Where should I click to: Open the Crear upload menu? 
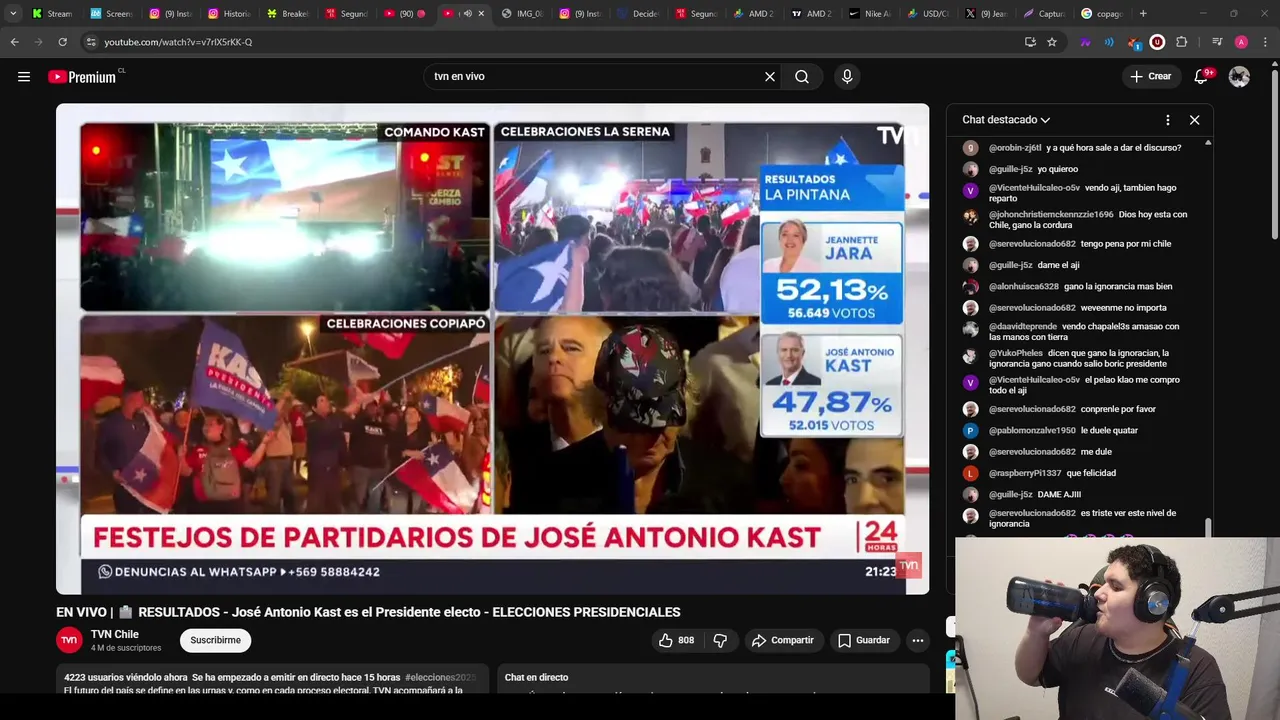(x=1151, y=76)
